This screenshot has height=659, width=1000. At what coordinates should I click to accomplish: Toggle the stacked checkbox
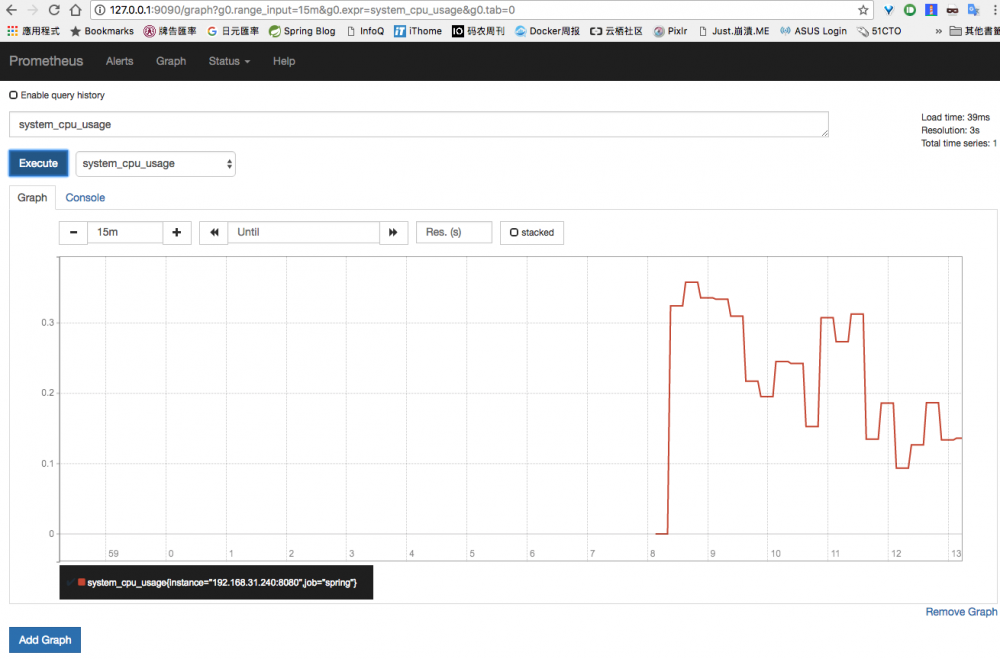coord(514,232)
